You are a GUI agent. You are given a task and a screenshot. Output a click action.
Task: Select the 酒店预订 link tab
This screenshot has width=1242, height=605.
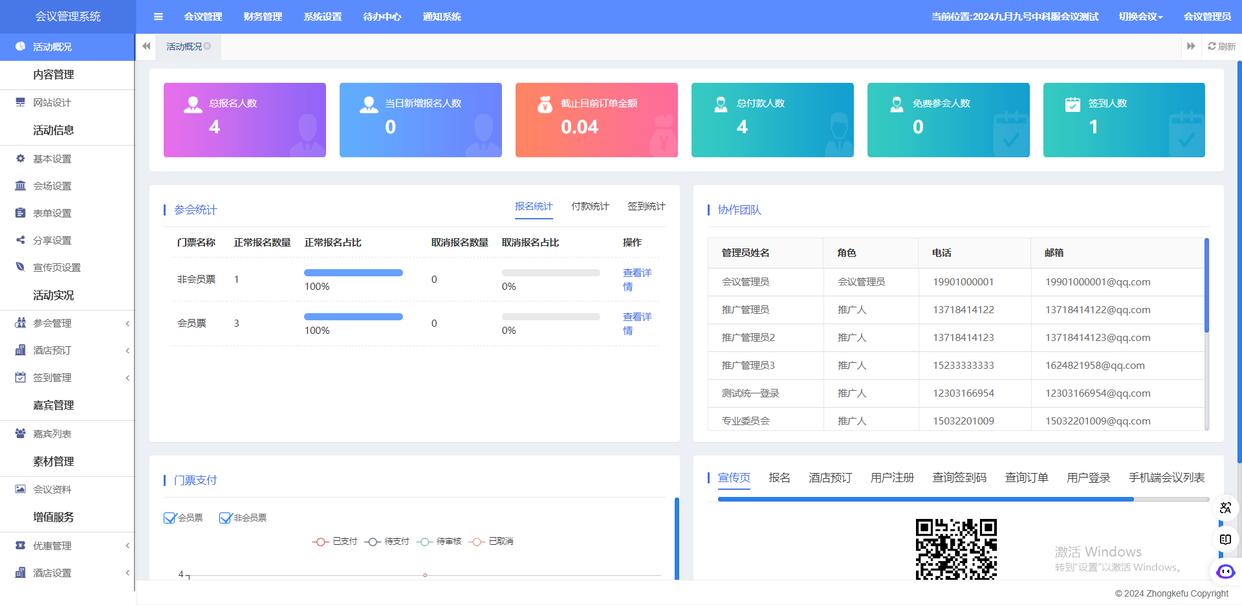830,478
